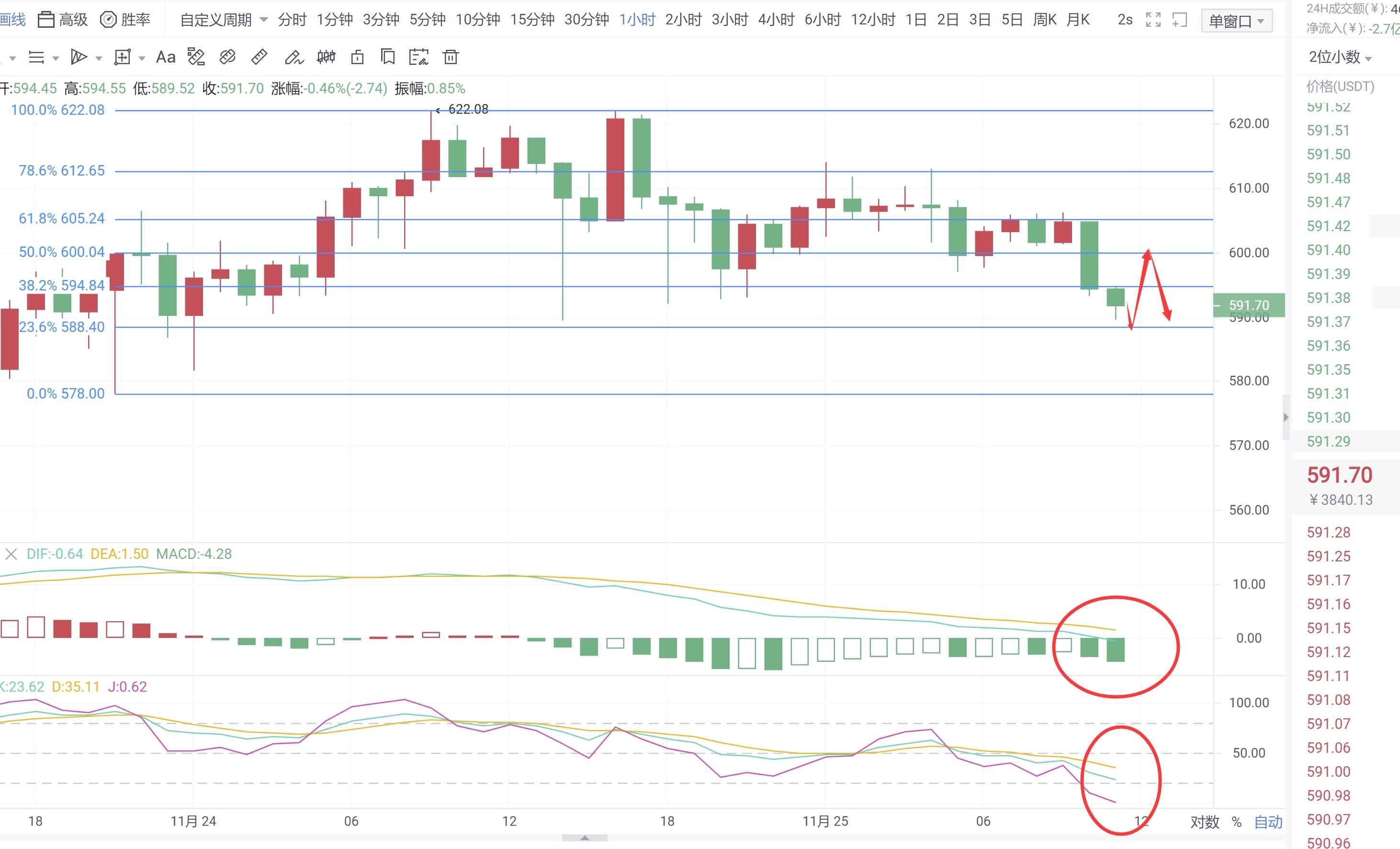The image size is (1400, 849).
Task: Switch to the 5分钟 timeframe
Action: point(428,20)
